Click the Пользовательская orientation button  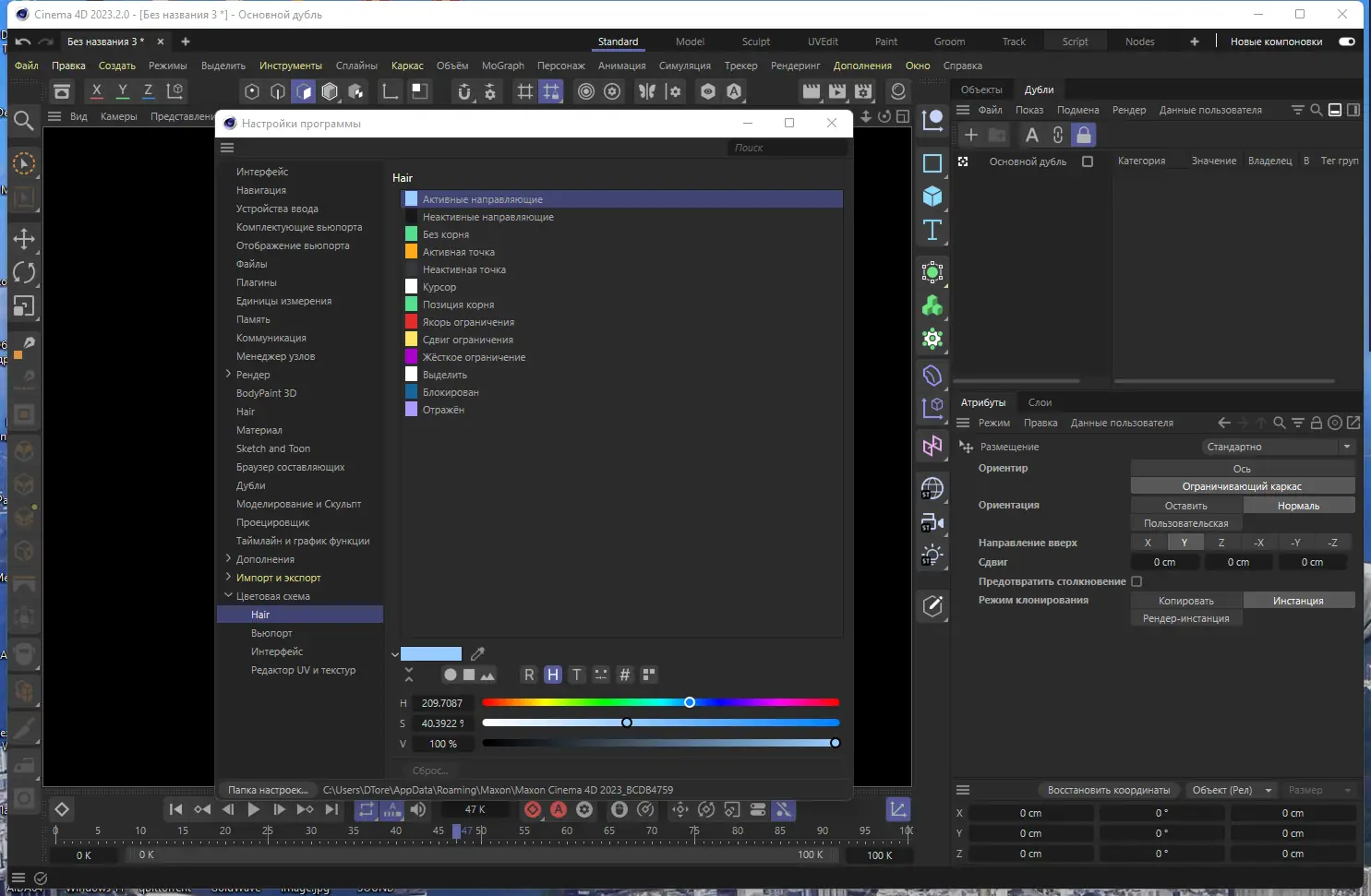[1186, 523]
